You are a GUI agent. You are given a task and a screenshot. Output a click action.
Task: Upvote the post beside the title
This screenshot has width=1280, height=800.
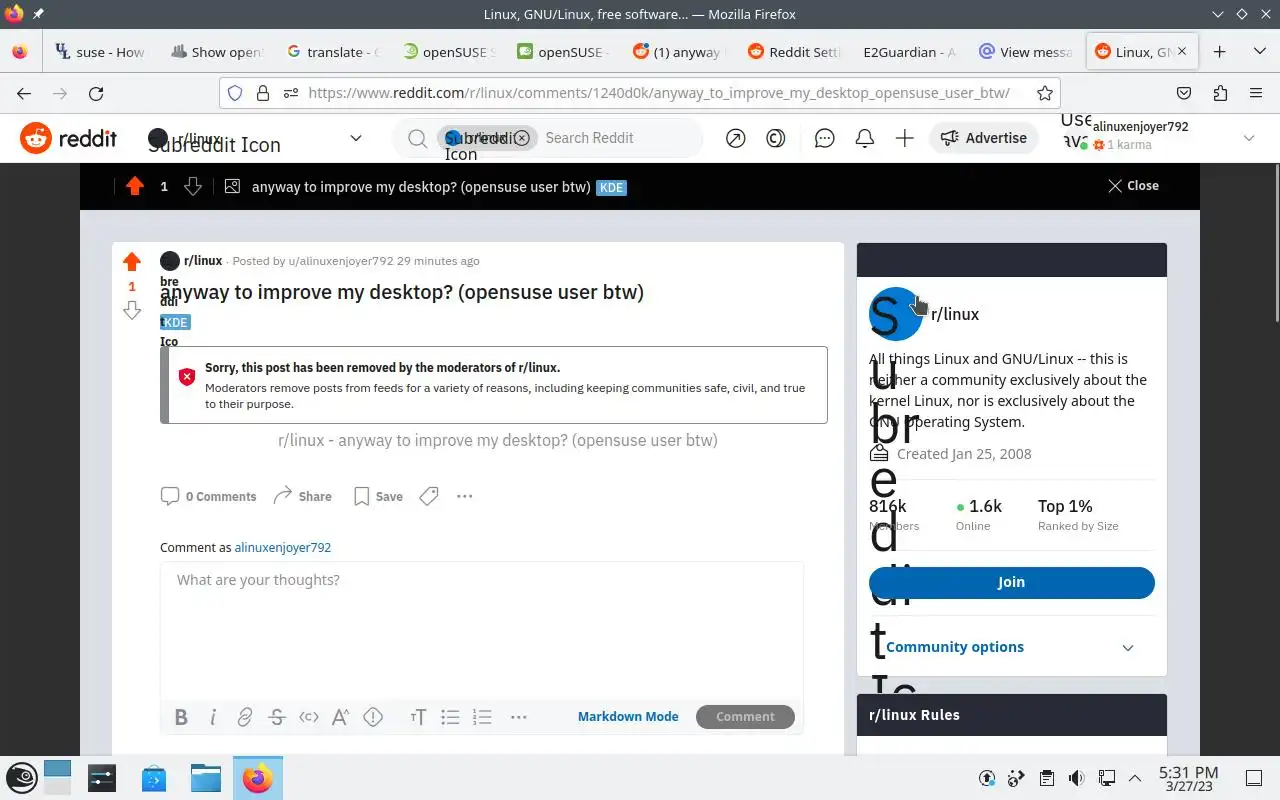coord(132,262)
